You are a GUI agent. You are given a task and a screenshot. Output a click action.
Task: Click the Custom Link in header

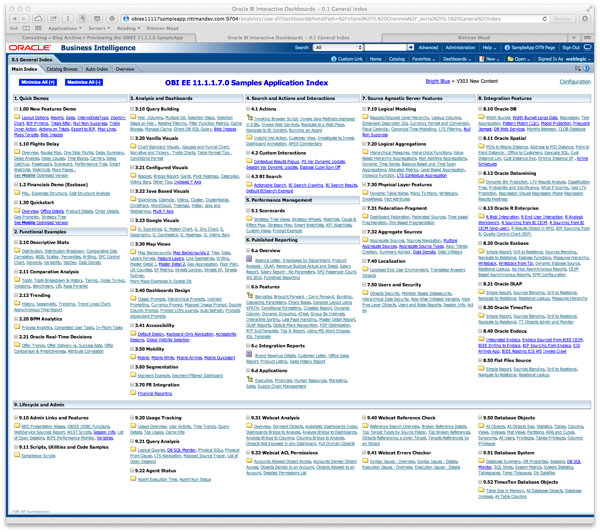[347, 59]
